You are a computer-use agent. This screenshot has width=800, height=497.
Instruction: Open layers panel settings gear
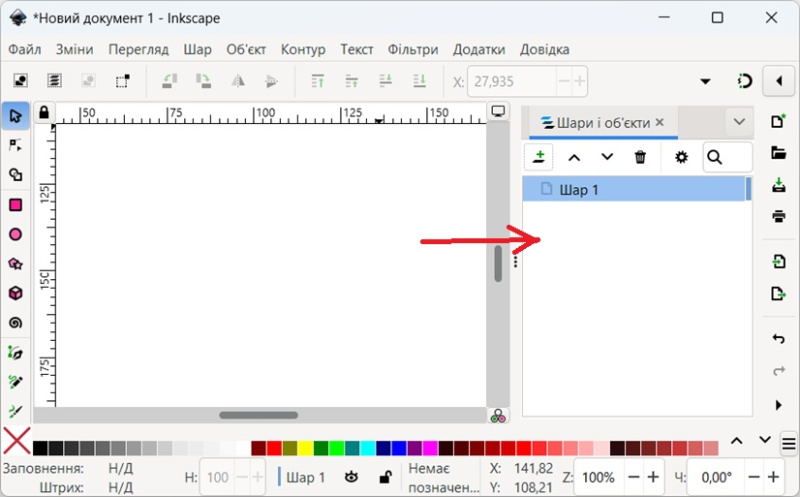[x=681, y=157]
